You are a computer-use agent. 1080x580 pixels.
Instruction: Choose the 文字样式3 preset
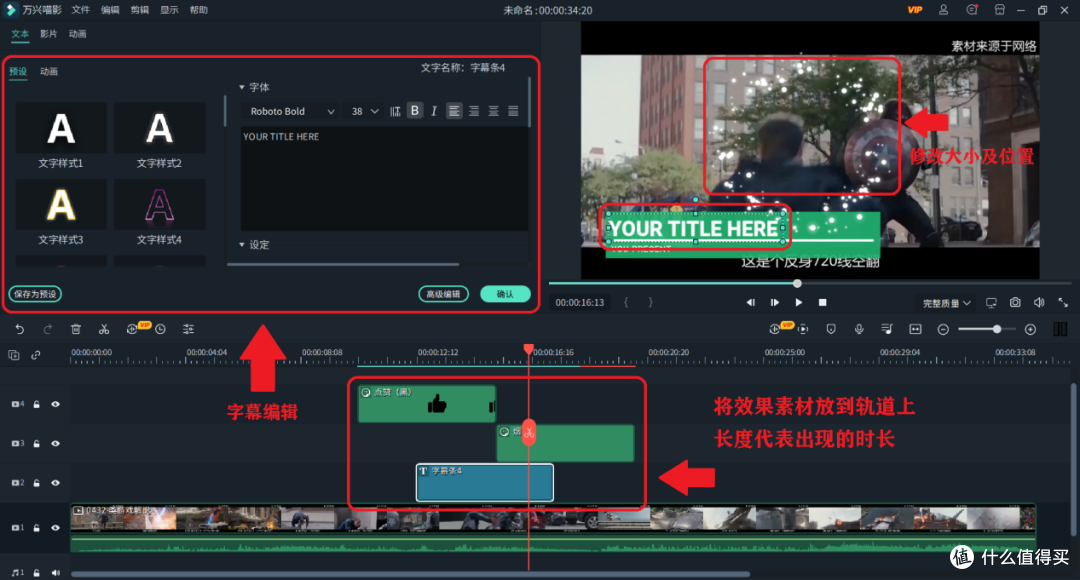tap(61, 212)
